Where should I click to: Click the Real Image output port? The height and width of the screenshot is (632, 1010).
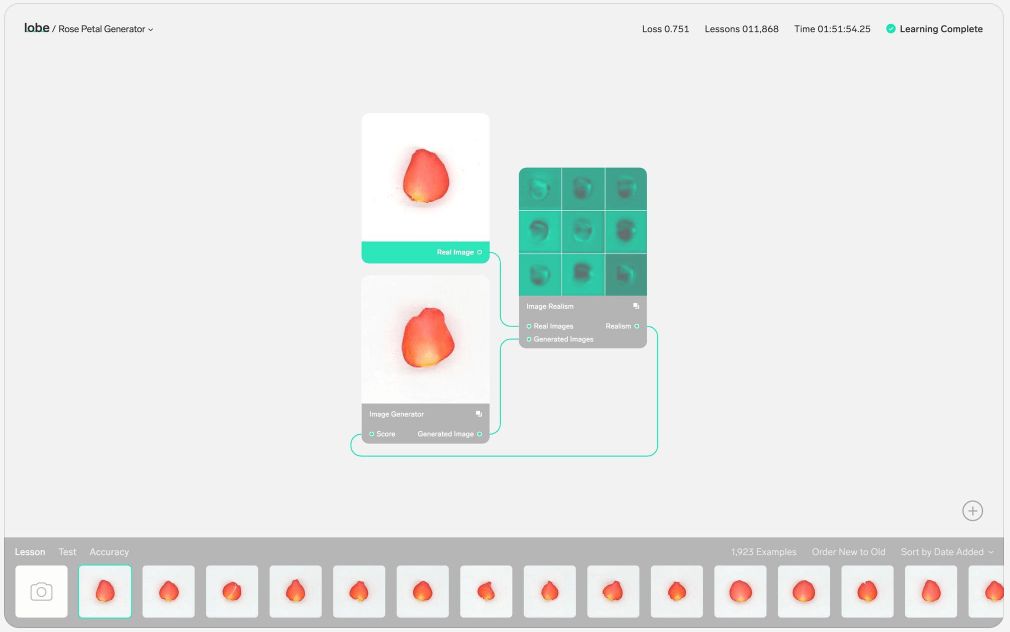click(x=479, y=252)
